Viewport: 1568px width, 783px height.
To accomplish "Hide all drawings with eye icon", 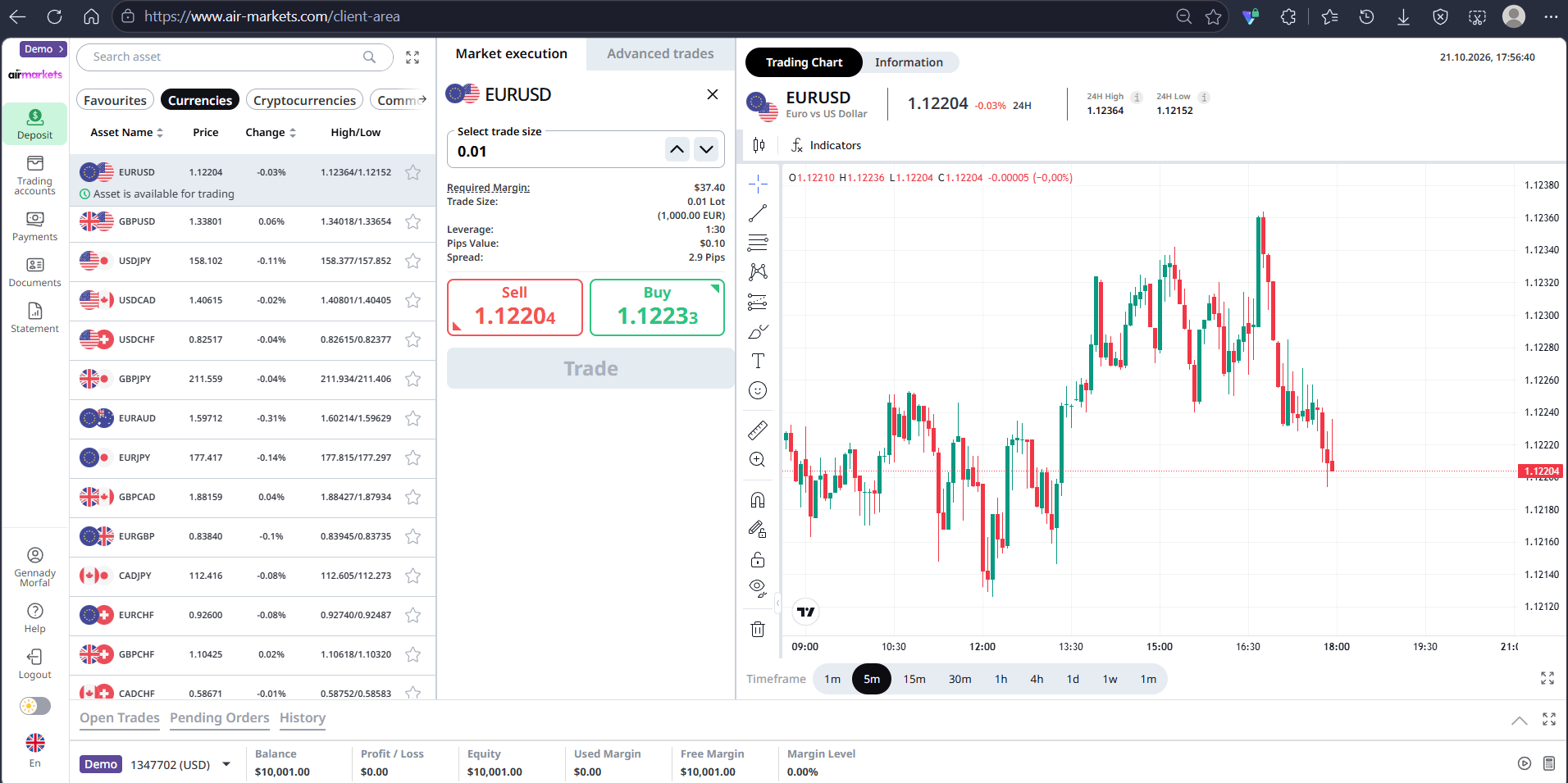I will pos(758,588).
